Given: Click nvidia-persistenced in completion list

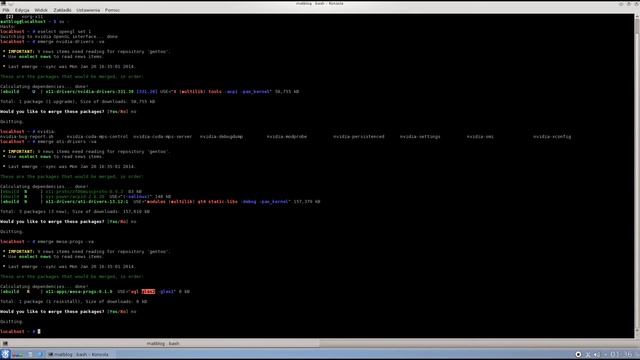Looking at the screenshot, I should point(358,137).
